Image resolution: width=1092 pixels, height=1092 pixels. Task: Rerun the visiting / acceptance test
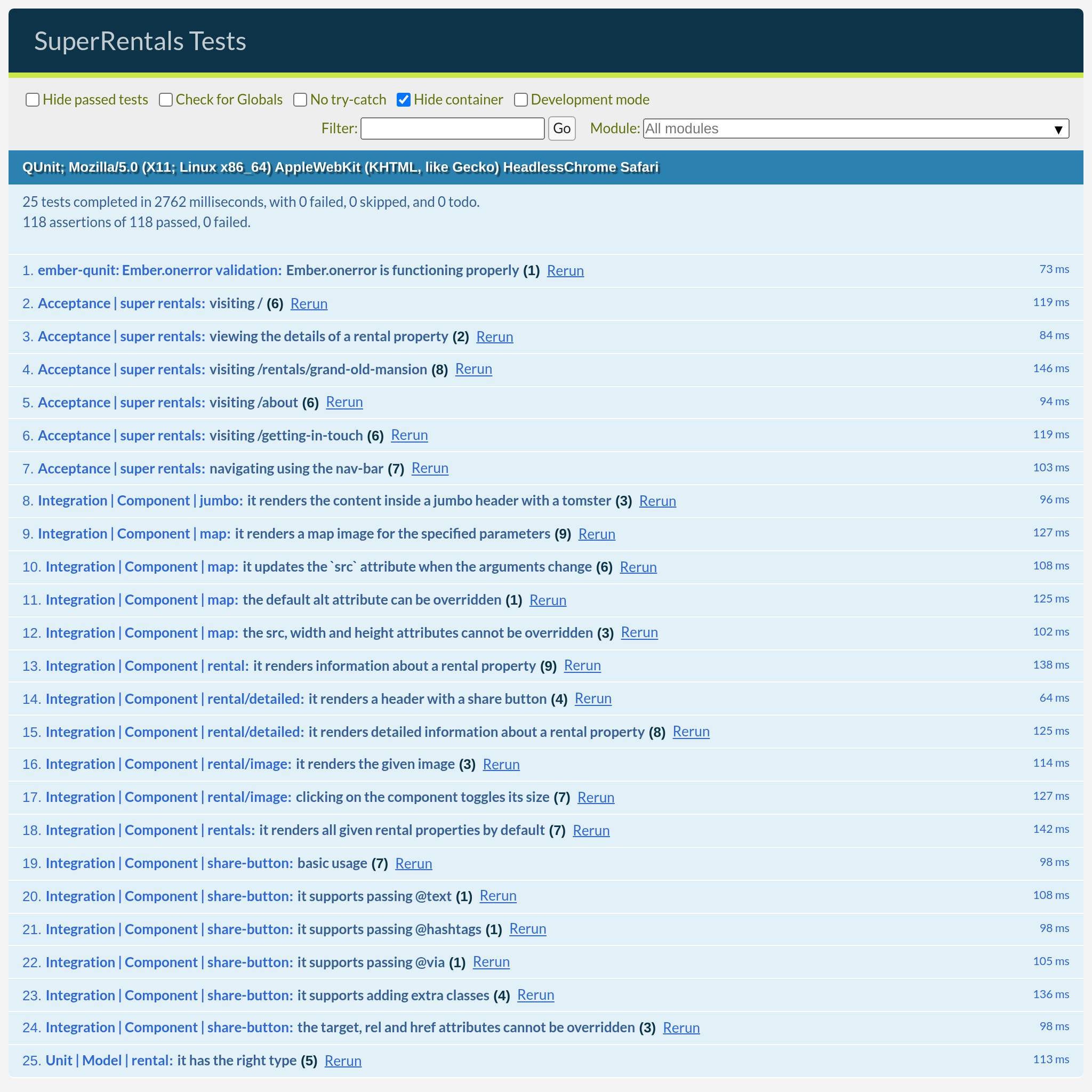tap(309, 304)
